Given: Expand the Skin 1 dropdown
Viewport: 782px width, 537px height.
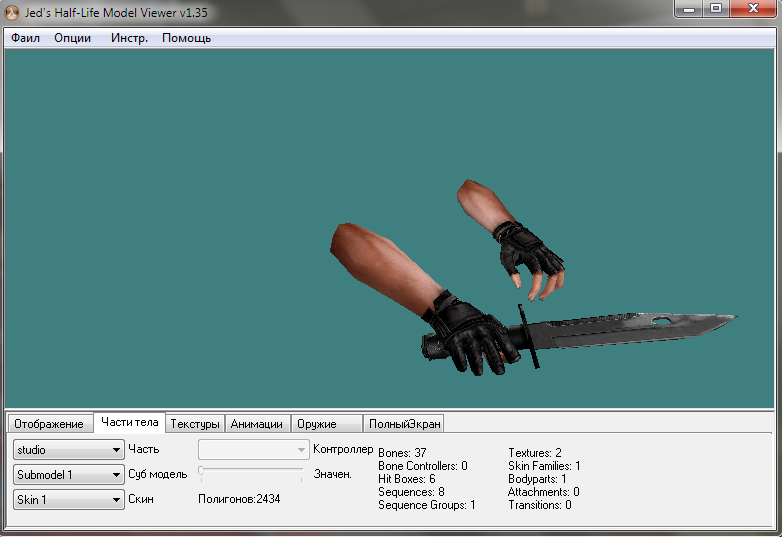Looking at the screenshot, I should coord(69,499).
